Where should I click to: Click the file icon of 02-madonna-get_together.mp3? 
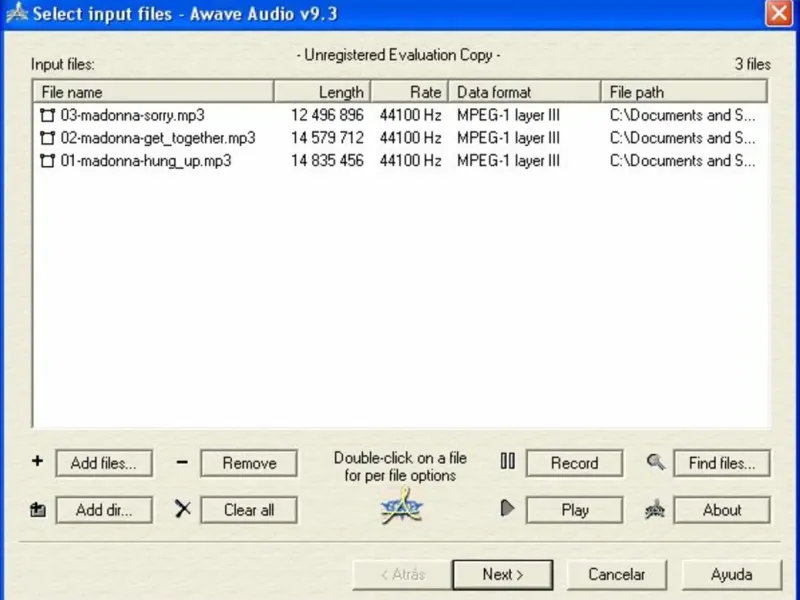47,138
